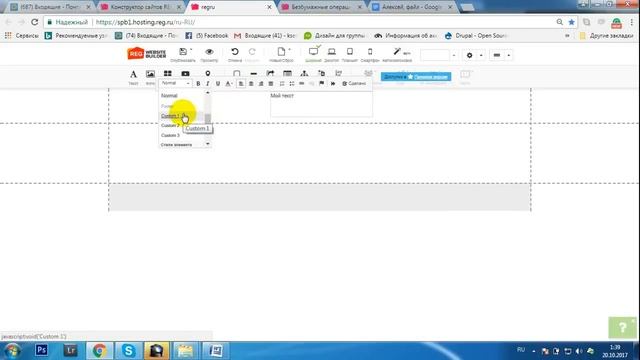
Task: Click the magic wand auto-layout icon
Action: point(397,51)
